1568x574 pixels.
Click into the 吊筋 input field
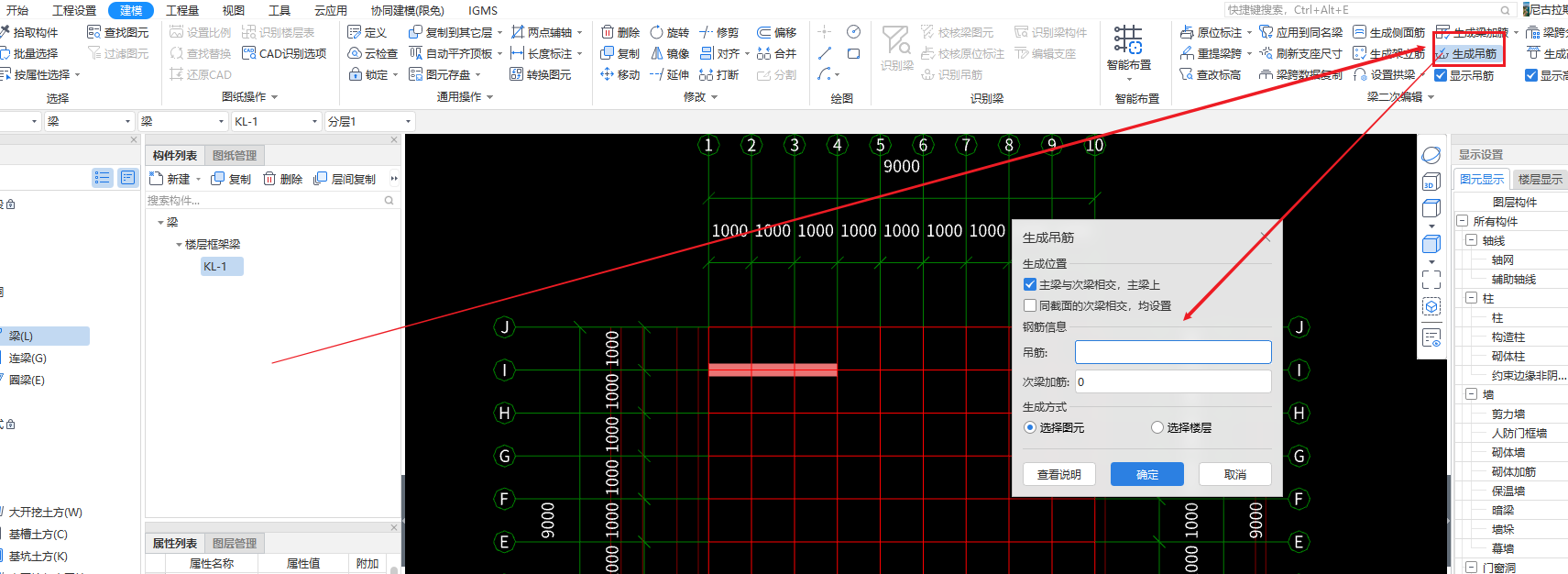[x=1173, y=352]
